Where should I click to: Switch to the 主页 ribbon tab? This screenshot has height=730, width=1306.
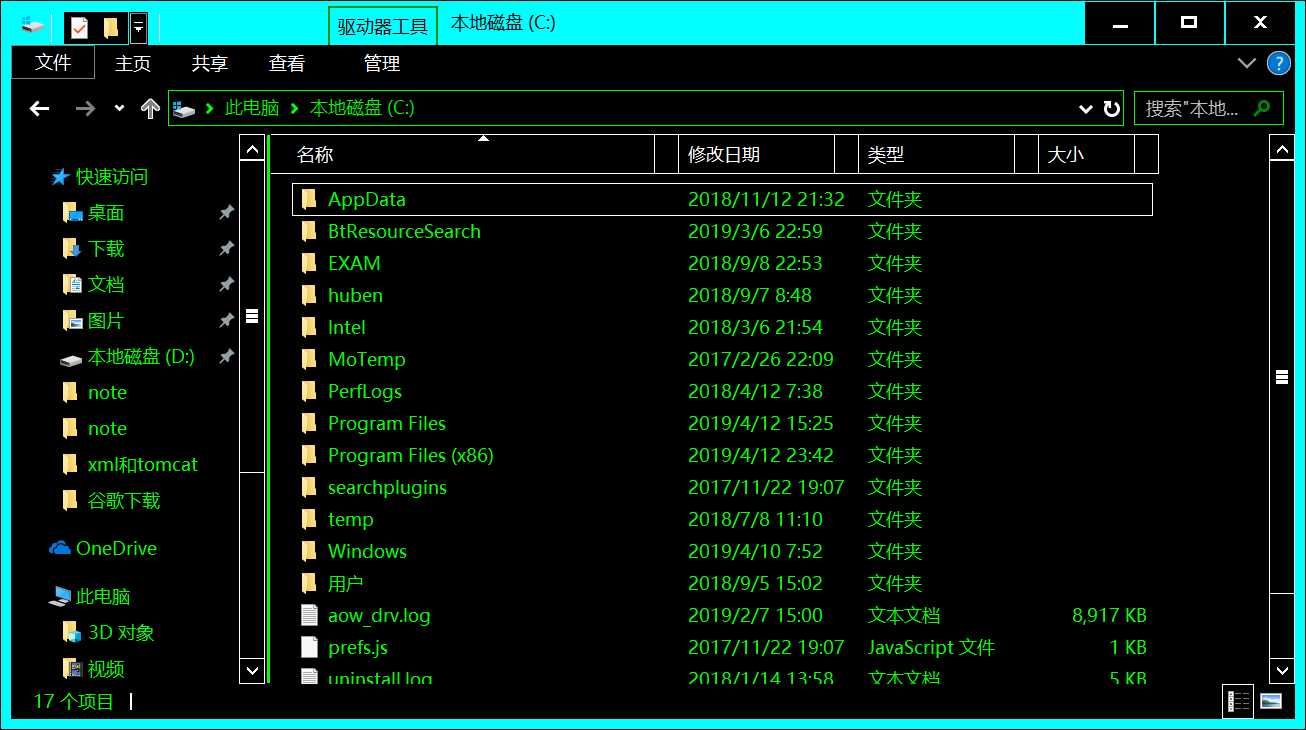[133, 64]
